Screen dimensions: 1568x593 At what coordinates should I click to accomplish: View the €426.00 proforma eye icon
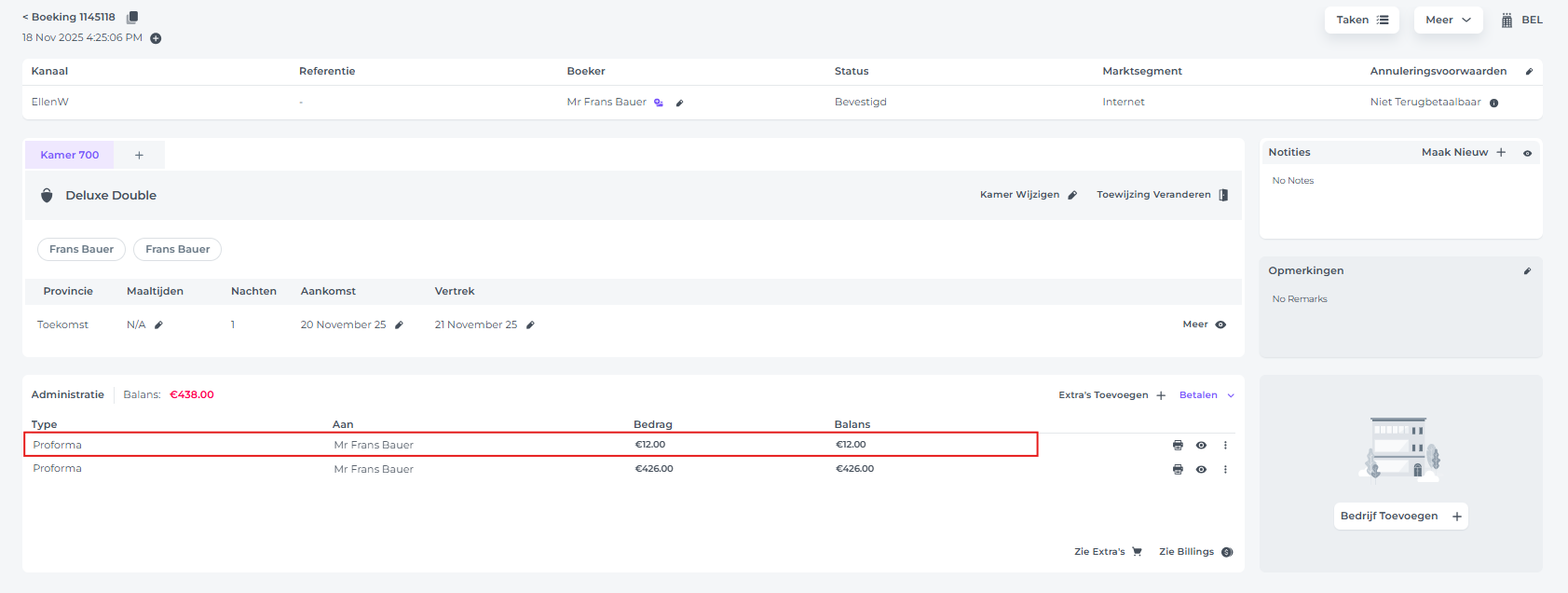tap(1201, 470)
